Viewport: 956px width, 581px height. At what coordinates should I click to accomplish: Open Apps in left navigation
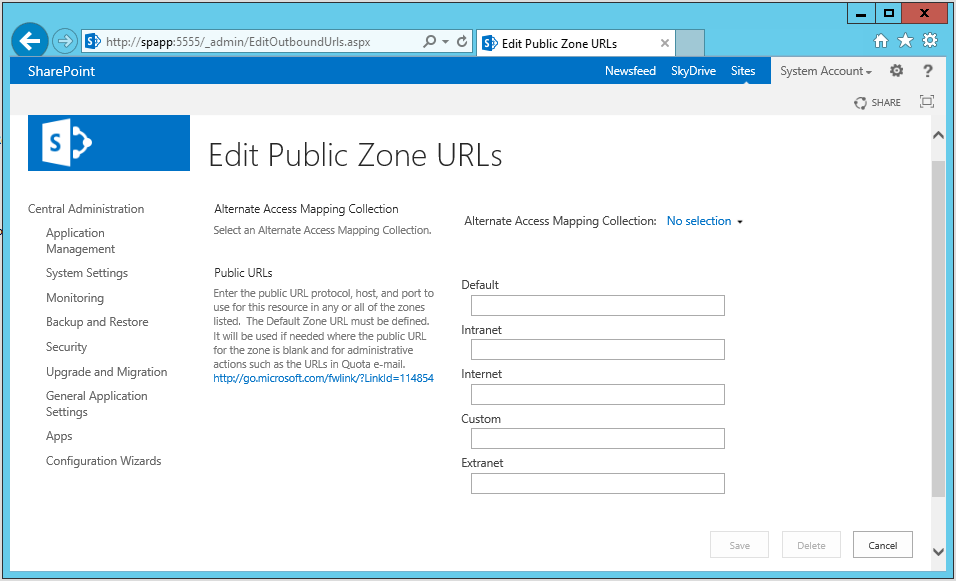tap(59, 437)
